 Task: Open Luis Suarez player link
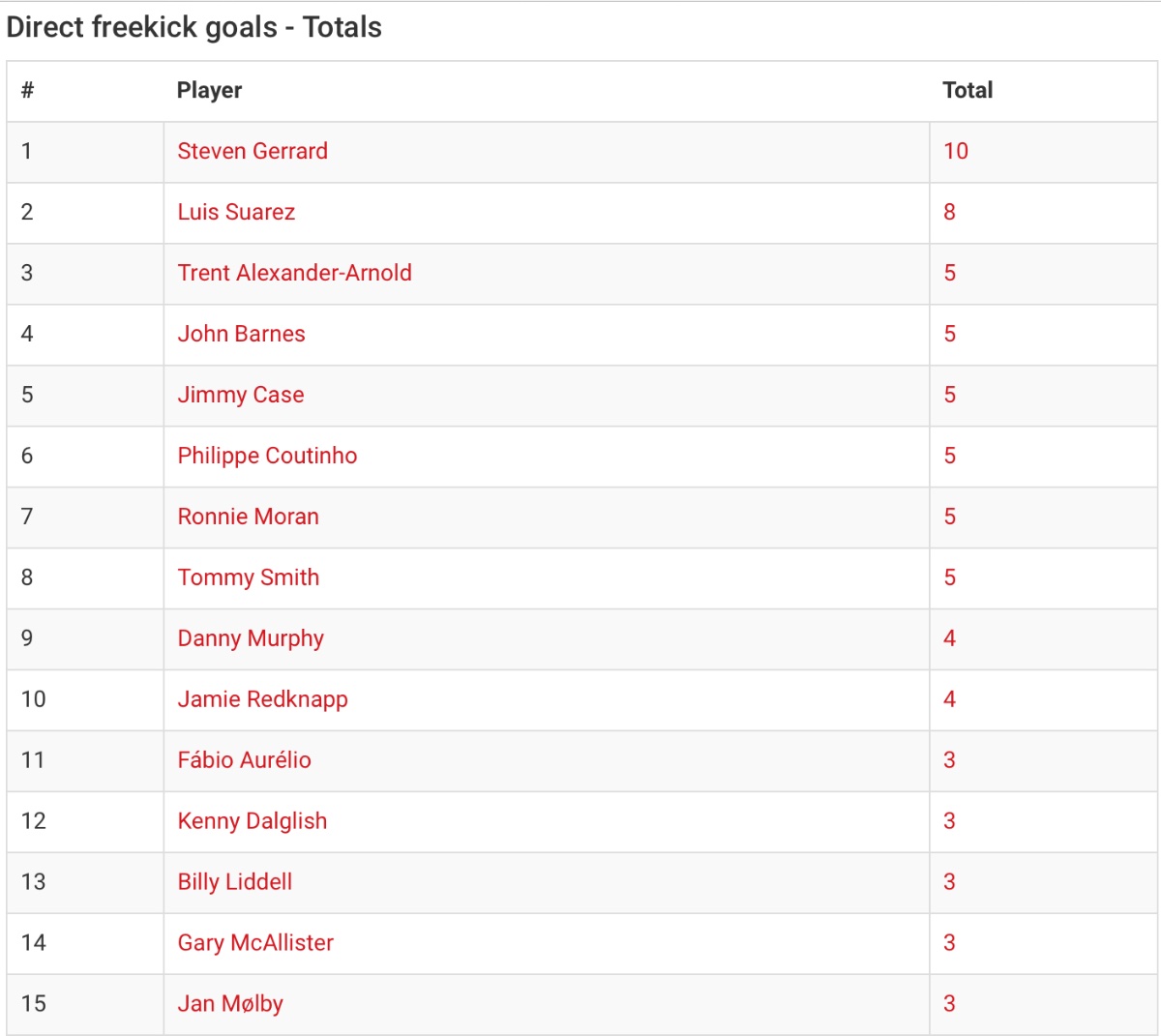(x=236, y=212)
